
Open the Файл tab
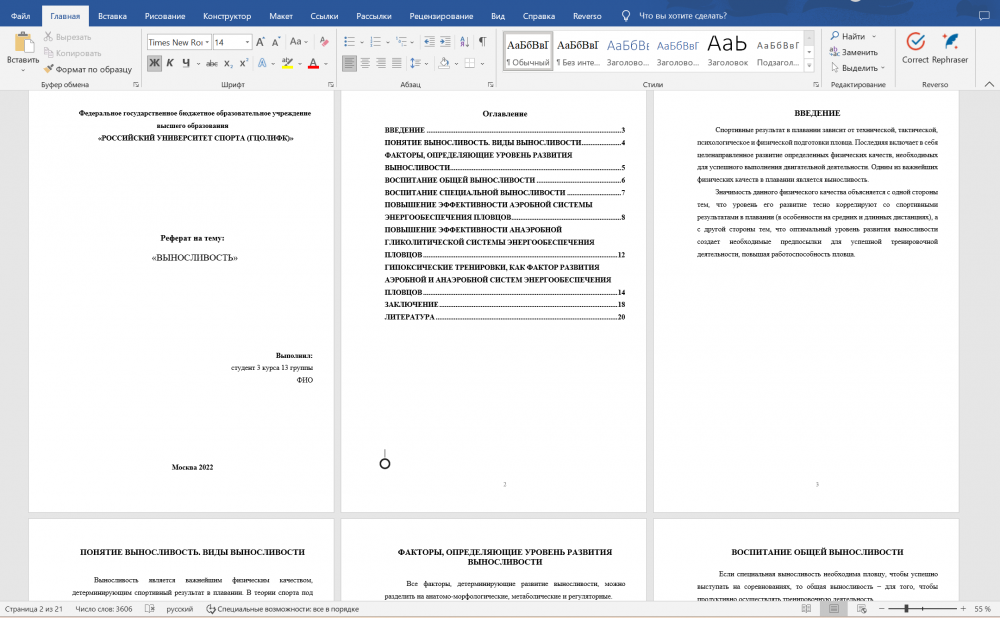click(20, 16)
